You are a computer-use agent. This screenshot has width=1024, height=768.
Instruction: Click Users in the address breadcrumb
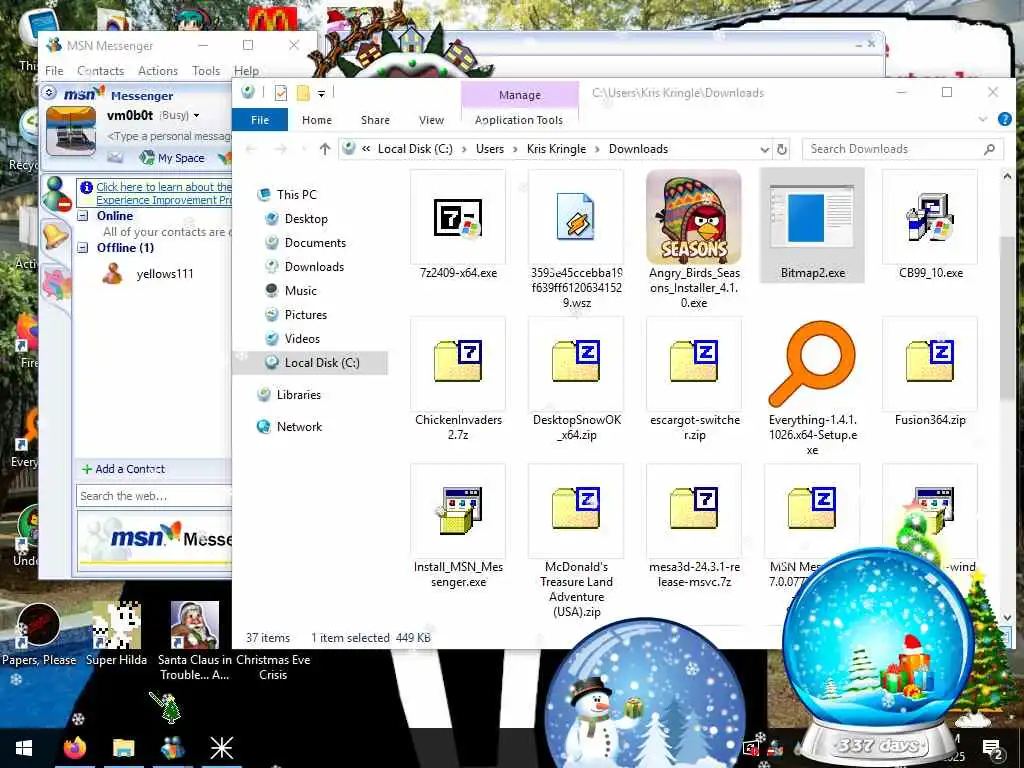[x=490, y=149]
